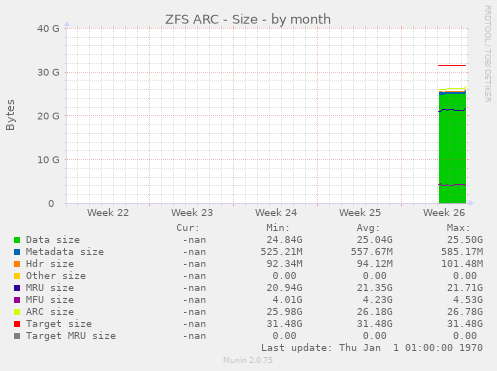Click the chart title 'ZFS ARC - Size - by month'
Image resolution: width=497 pixels, height=371 pixels.
coord(248,19)
